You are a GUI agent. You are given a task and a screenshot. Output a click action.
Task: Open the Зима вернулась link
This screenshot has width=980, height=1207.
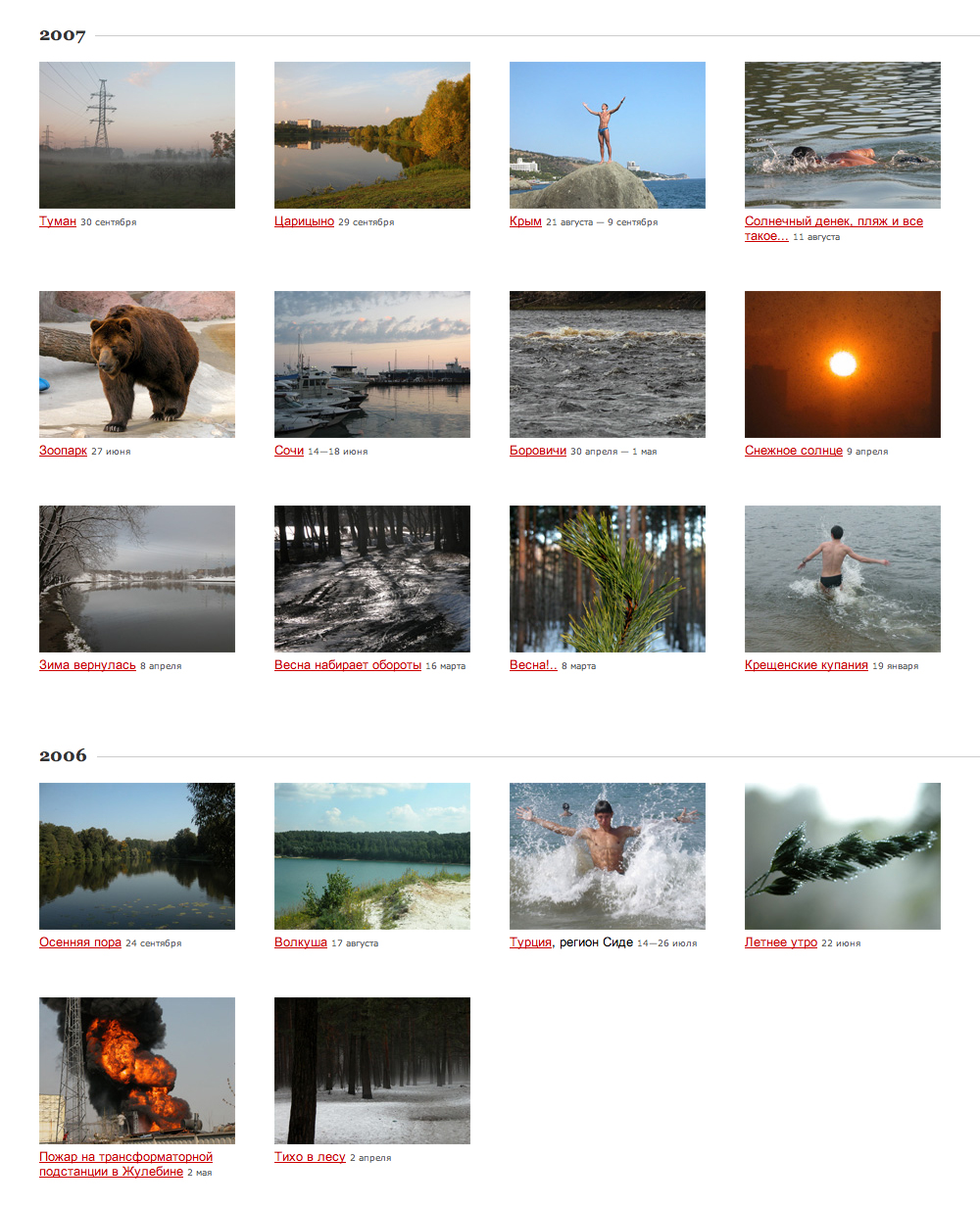point(87,665)
